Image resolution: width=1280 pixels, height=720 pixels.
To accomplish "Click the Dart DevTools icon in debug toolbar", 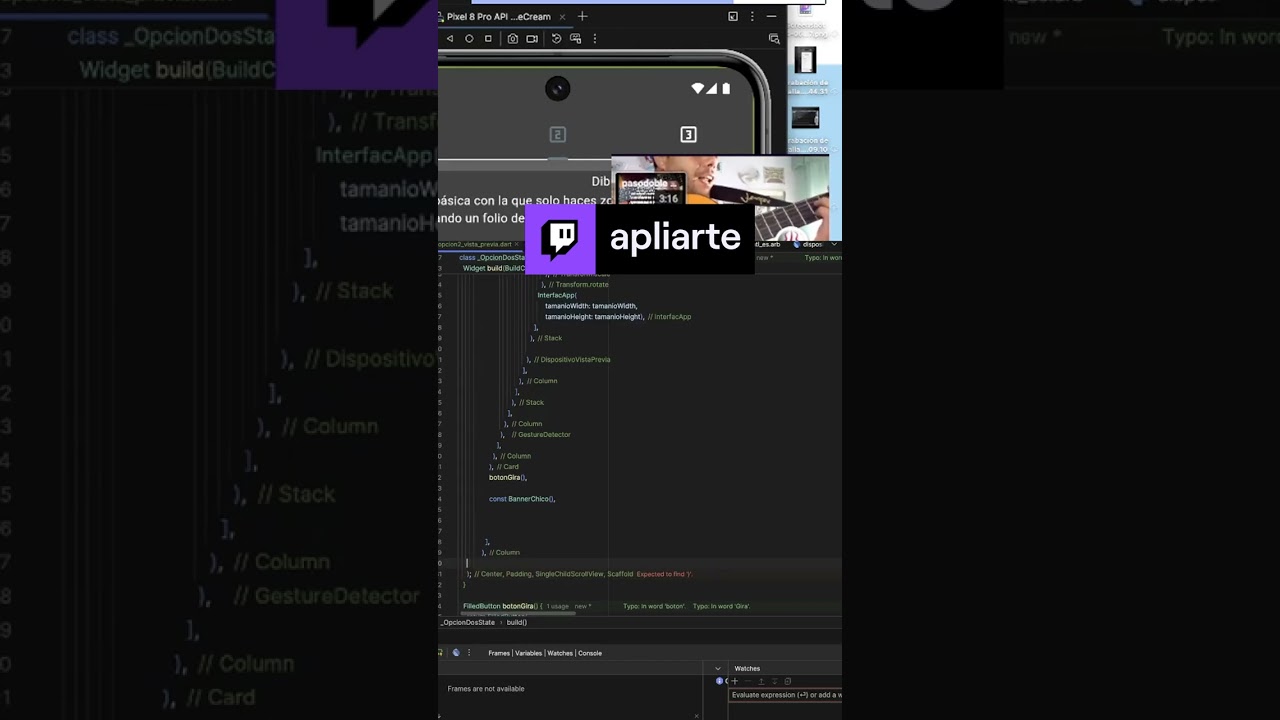I will click(456, 653).
